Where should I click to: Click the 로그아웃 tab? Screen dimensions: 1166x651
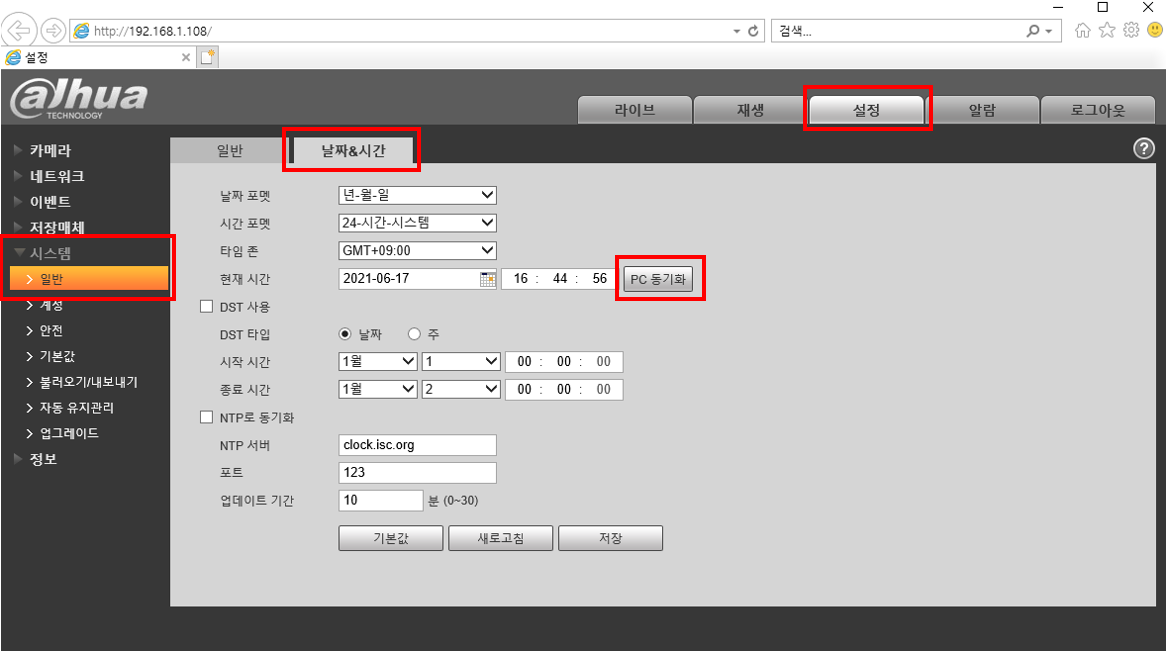click(x=1098, y=110)
